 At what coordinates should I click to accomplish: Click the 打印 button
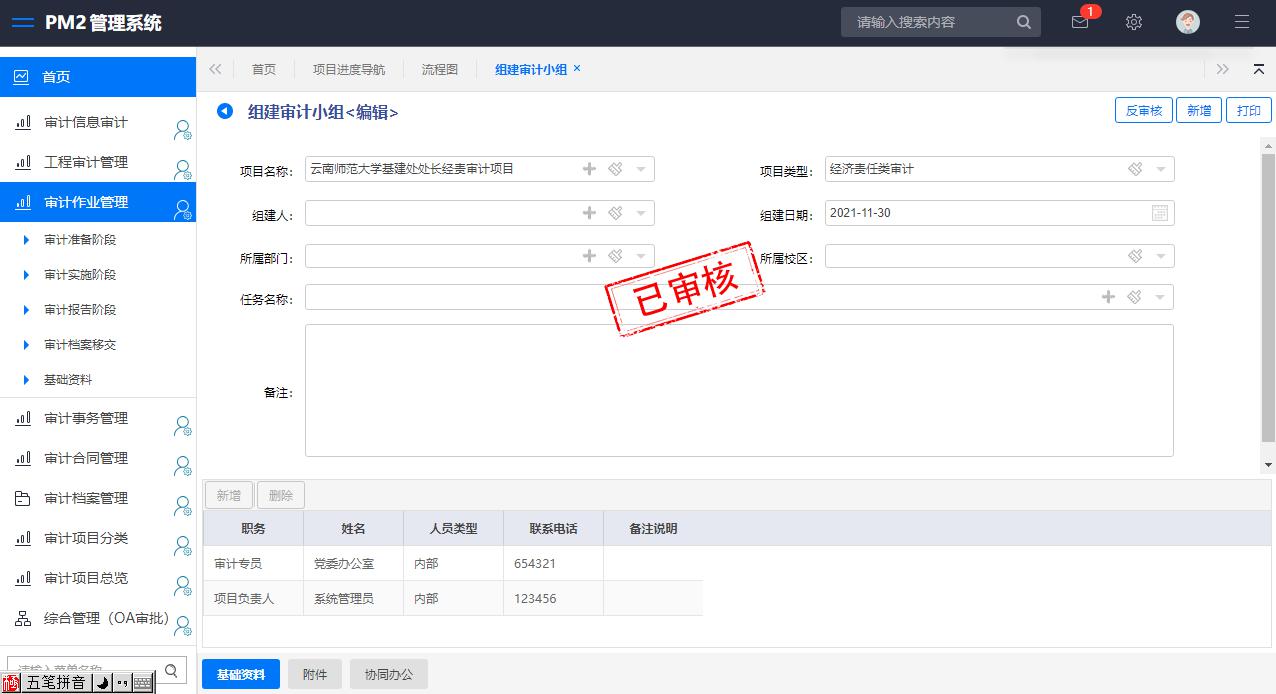click(x=1248, y=111)
